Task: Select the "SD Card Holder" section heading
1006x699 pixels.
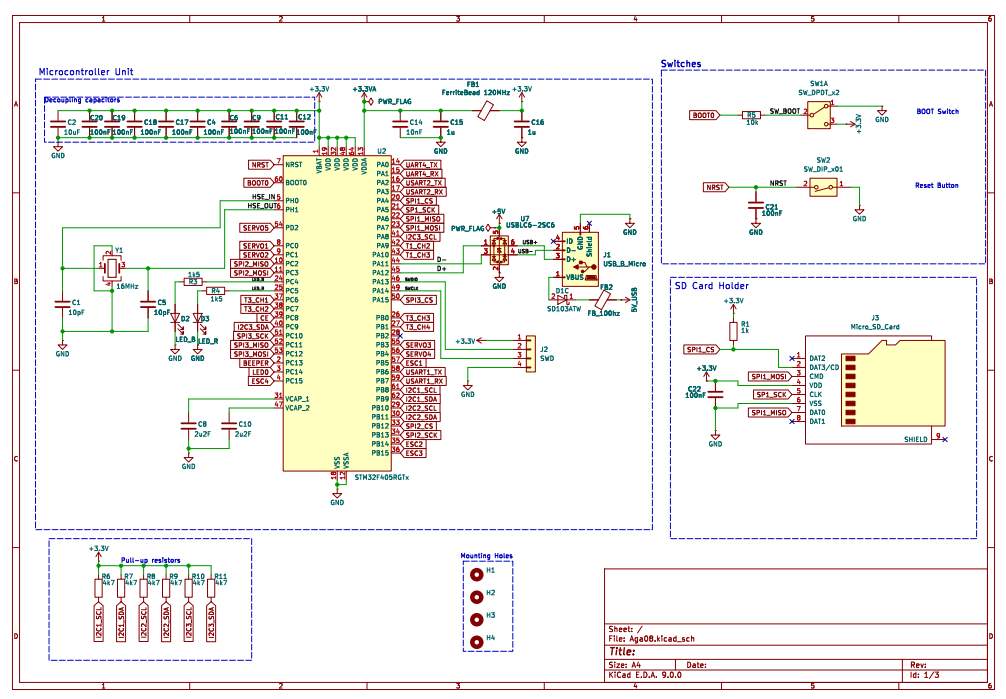Action: [x=712, y=286]
